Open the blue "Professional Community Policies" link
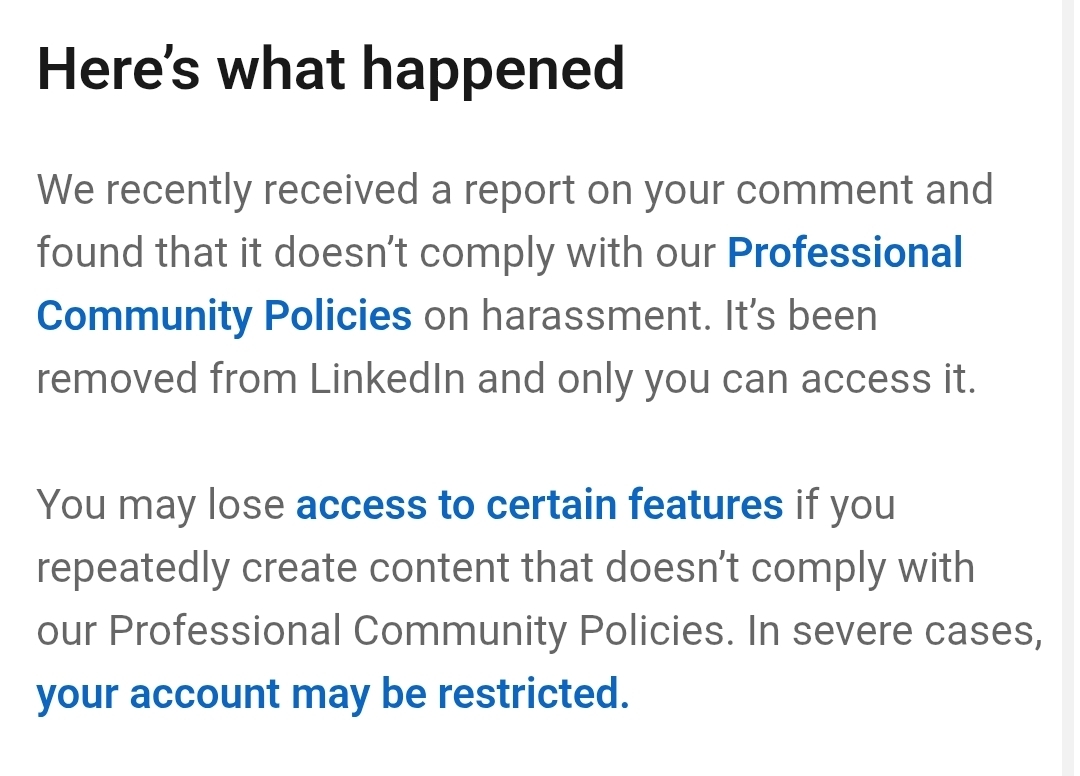This screenshot has height=776, width=1080. pos(844,253)
